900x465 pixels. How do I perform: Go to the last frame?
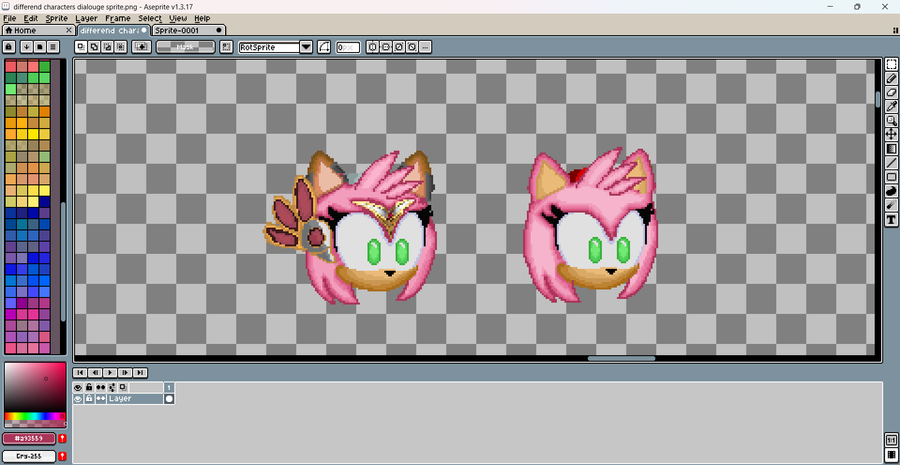[x=140, y=373]
